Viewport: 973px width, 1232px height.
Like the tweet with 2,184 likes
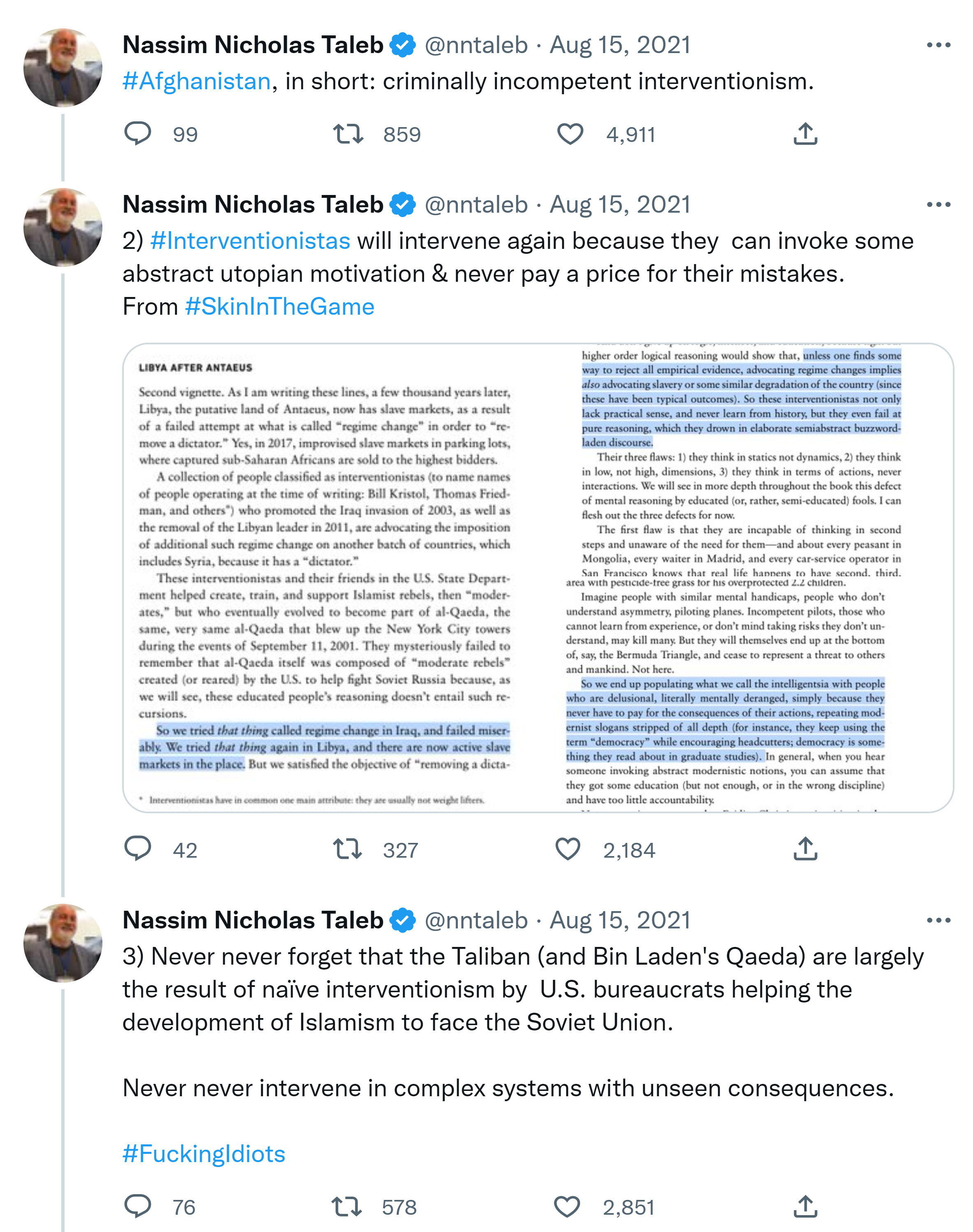pyautogui.click(x=568, y=849)
